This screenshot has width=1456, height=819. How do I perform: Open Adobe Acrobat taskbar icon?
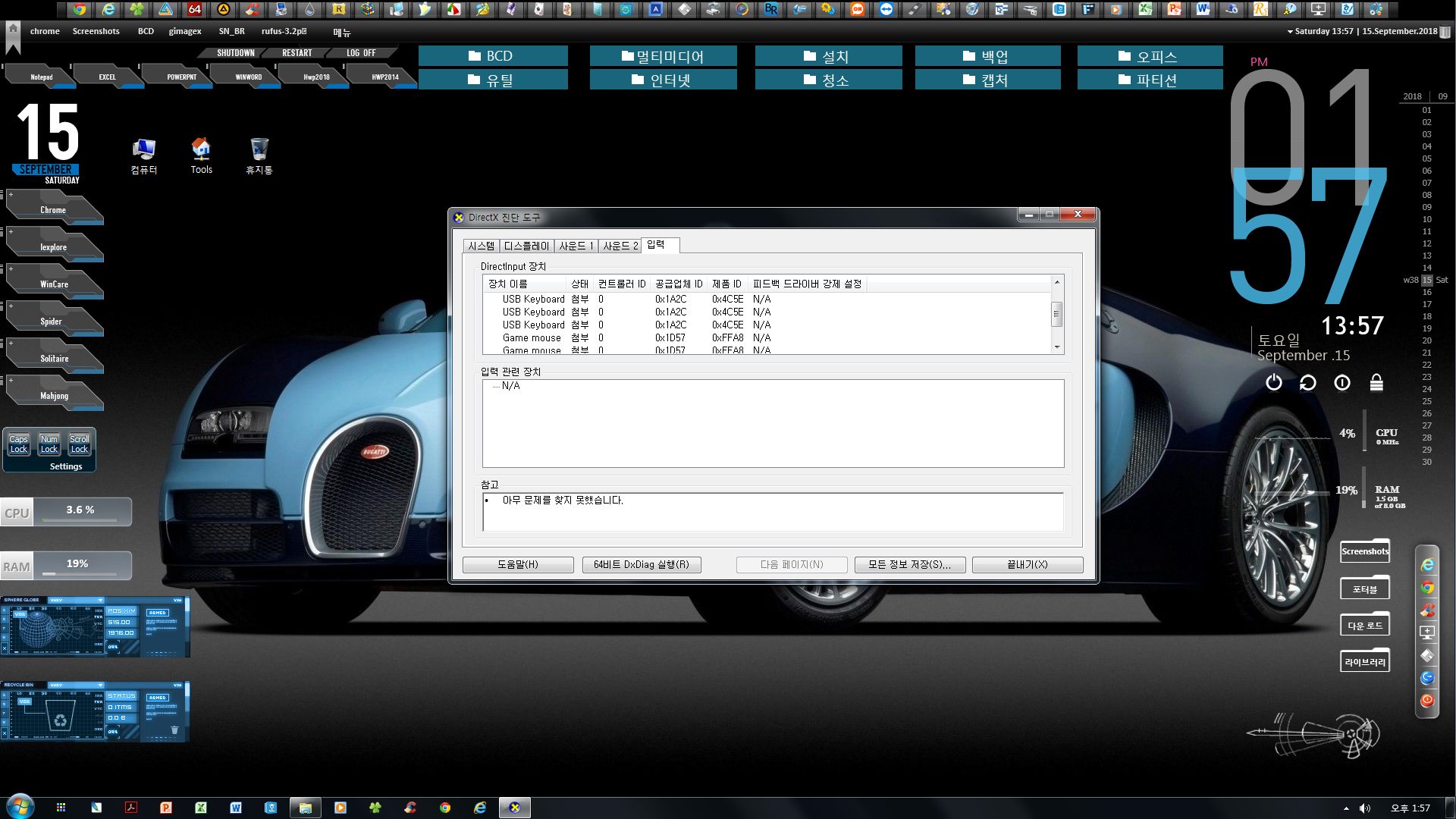pos(130,808)
